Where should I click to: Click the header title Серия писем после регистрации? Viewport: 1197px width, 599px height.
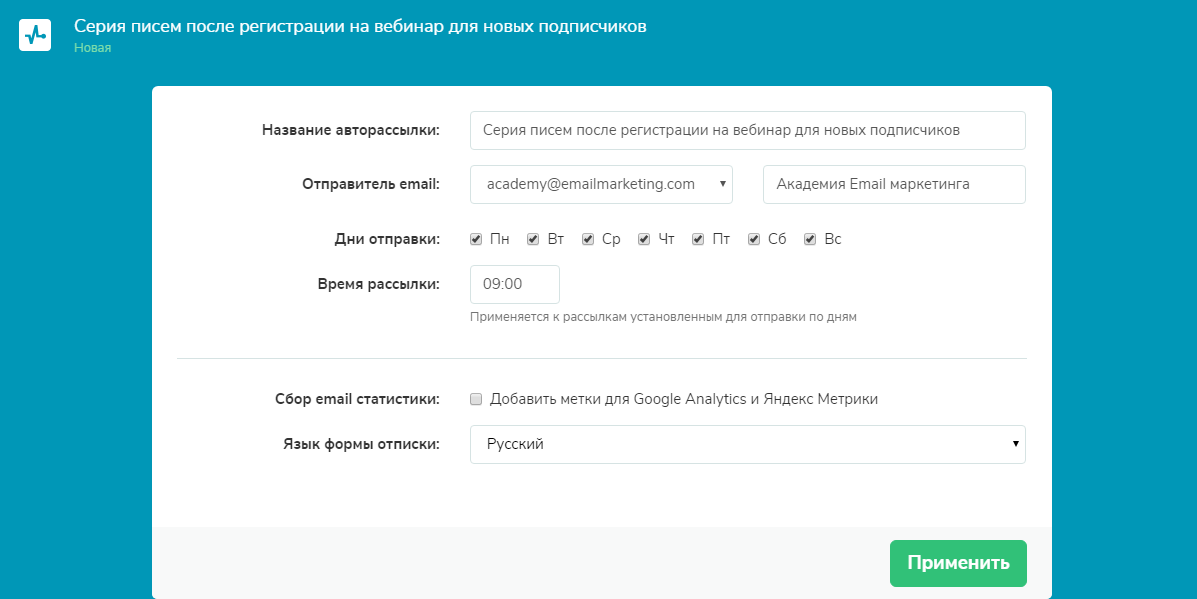(360, 26)
